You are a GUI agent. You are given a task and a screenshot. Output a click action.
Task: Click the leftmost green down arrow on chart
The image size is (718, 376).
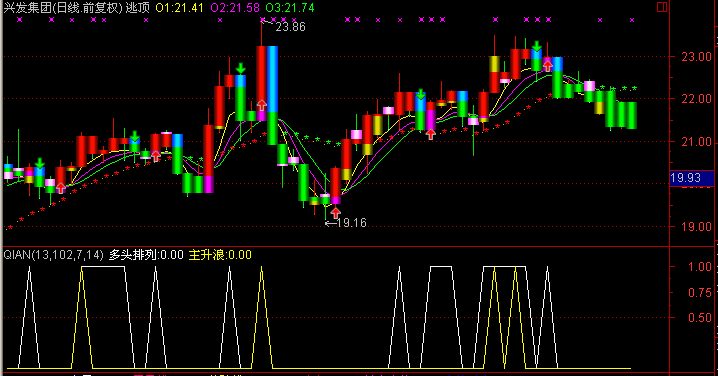[40, 163]
